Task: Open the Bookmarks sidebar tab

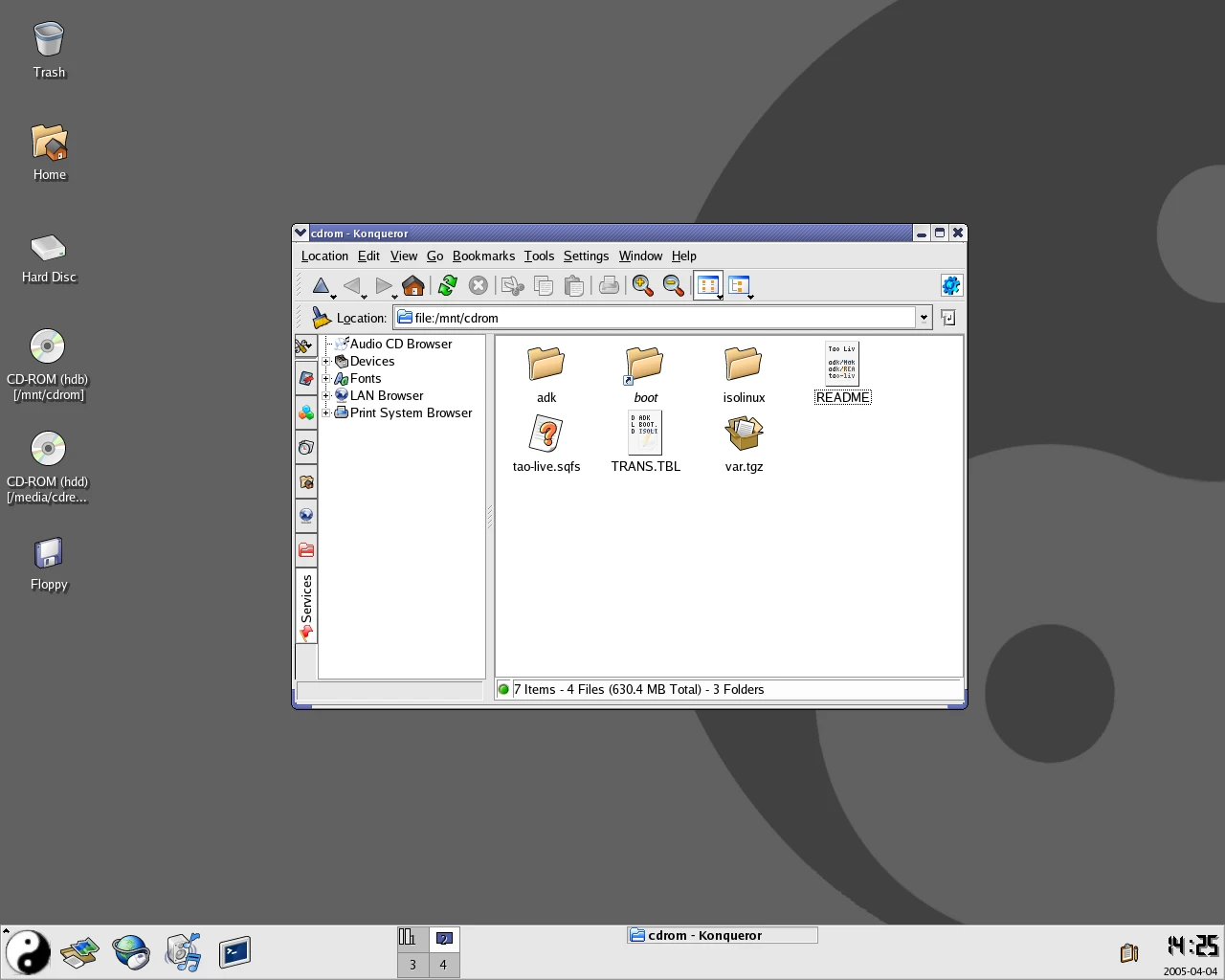Action: click(x=305, y=379)
